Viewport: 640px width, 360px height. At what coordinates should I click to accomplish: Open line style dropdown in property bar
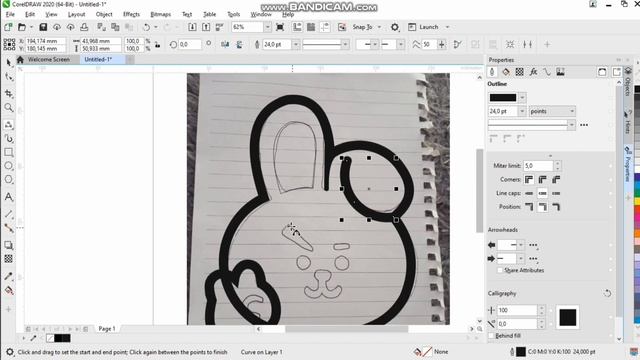click(345, 44)
